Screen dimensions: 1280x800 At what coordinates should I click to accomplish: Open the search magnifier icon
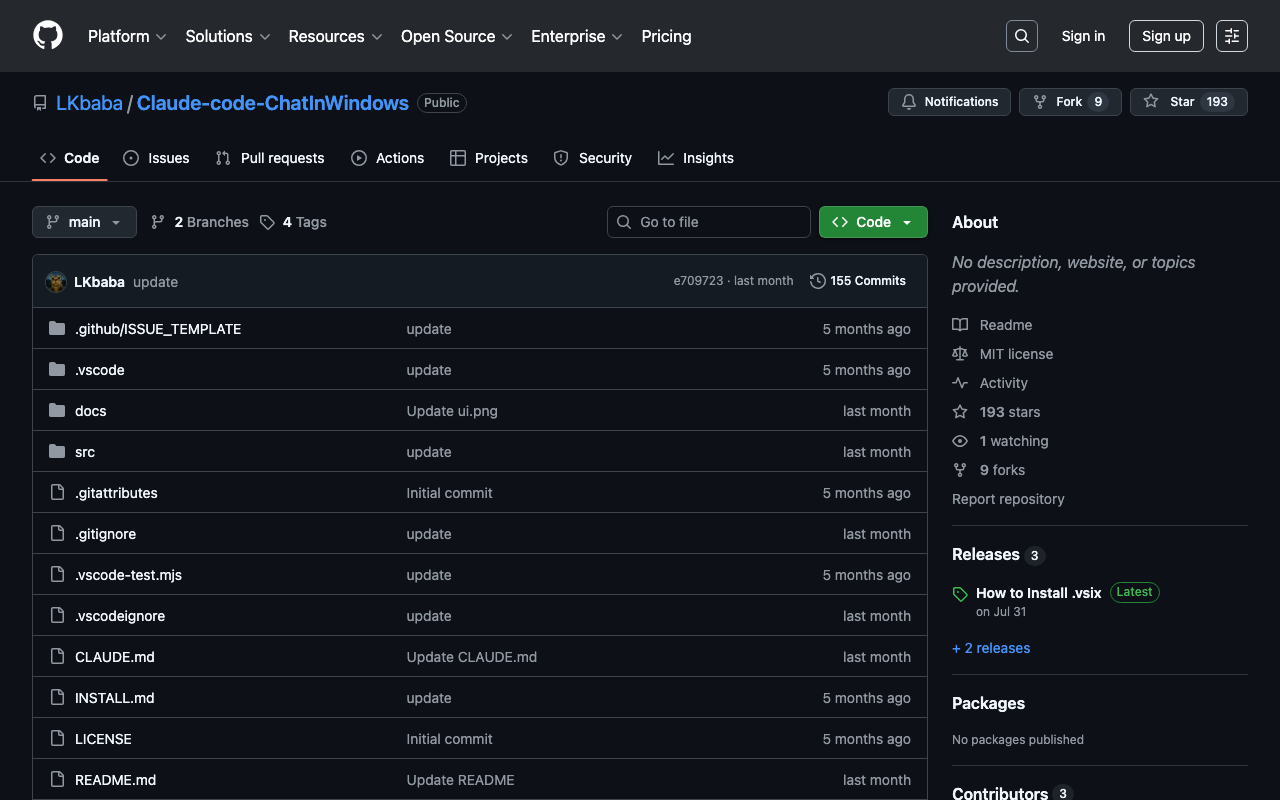pyautogui.click(x=1021, y=36)
